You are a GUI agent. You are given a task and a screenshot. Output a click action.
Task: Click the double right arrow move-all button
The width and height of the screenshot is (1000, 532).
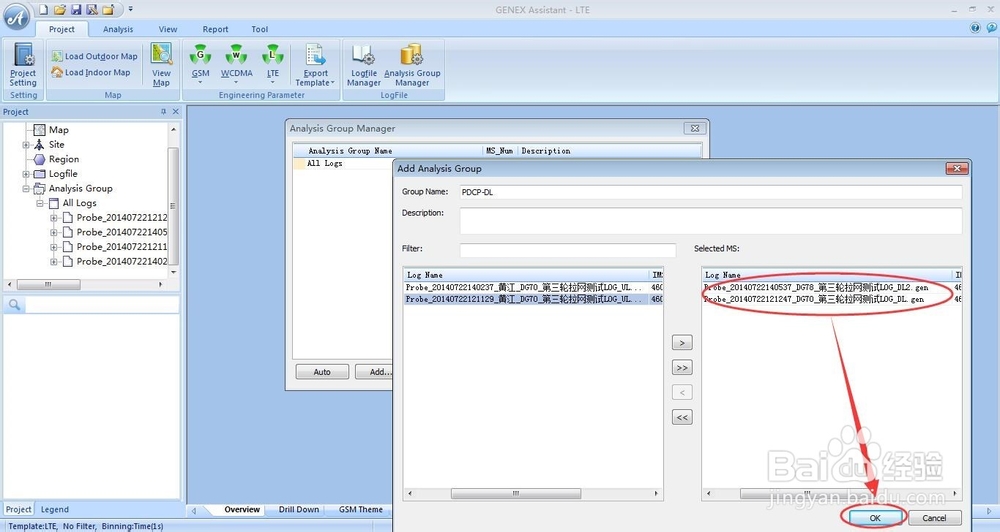click(x=682, y=368)
